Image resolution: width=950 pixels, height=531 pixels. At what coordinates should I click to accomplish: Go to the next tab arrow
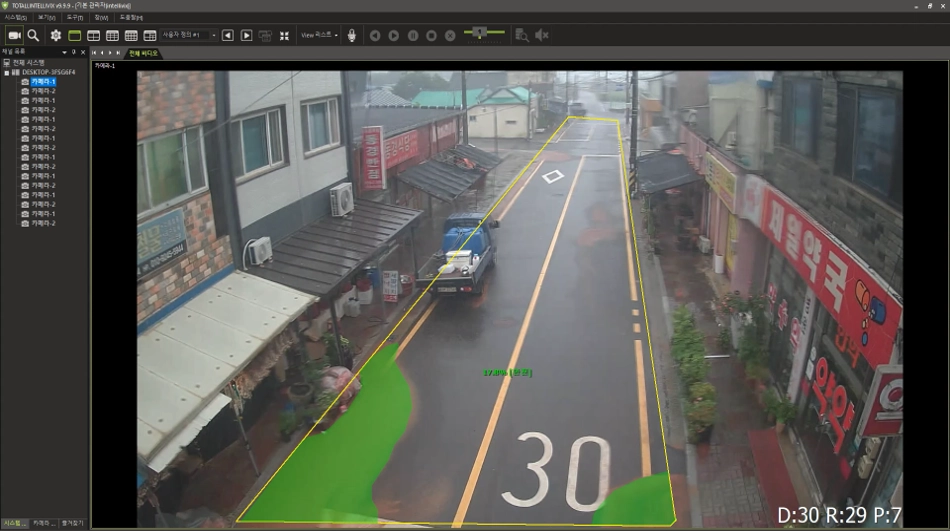110,53
